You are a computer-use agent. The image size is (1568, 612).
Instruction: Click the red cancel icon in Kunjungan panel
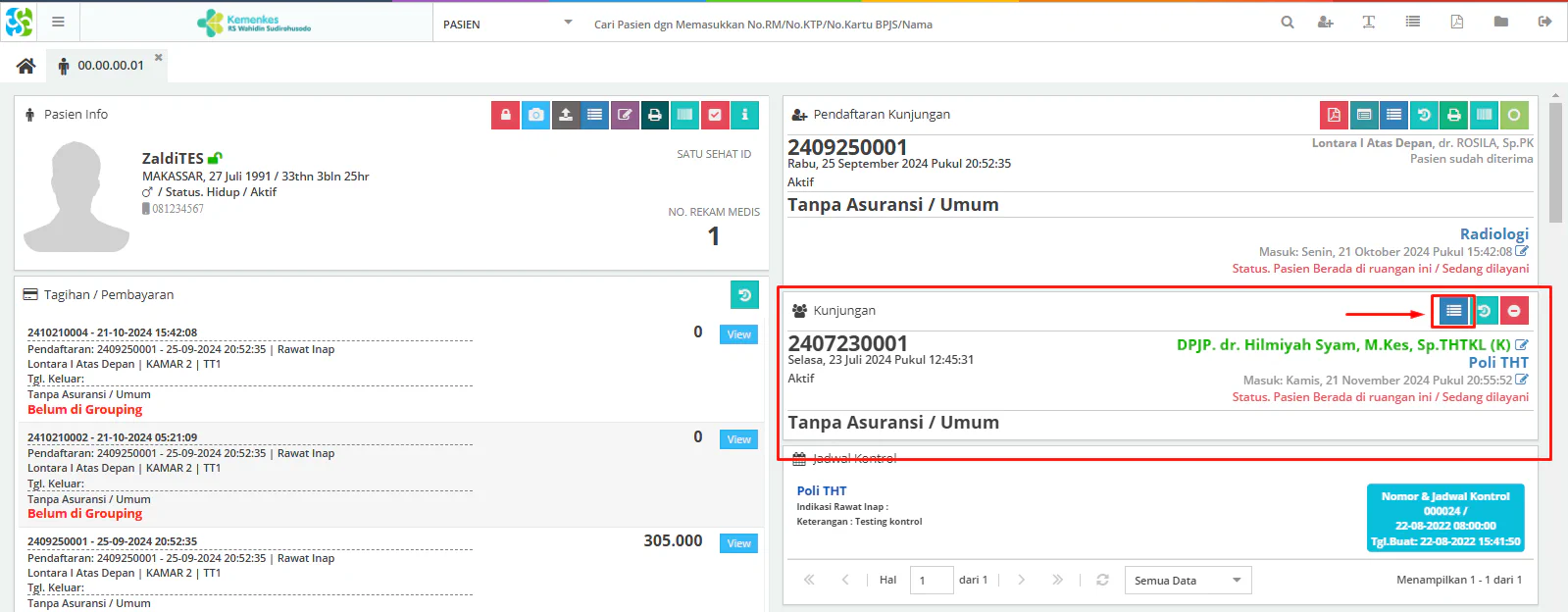click(1514, 311)
